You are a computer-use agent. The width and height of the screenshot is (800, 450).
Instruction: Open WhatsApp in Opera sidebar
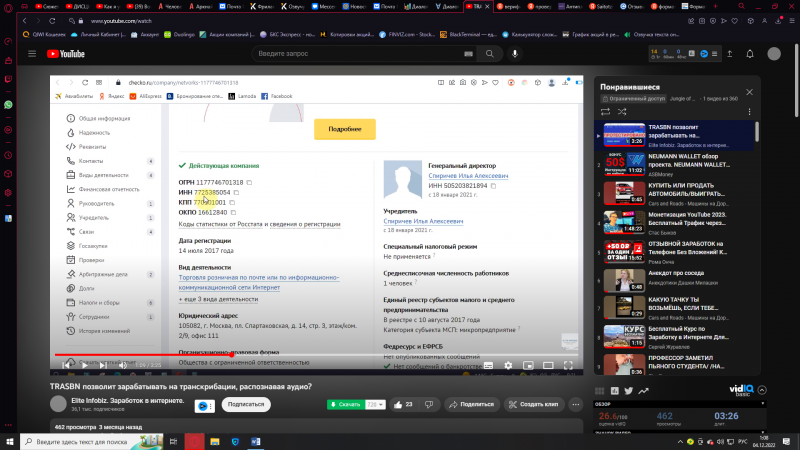(x=8, y=105)
